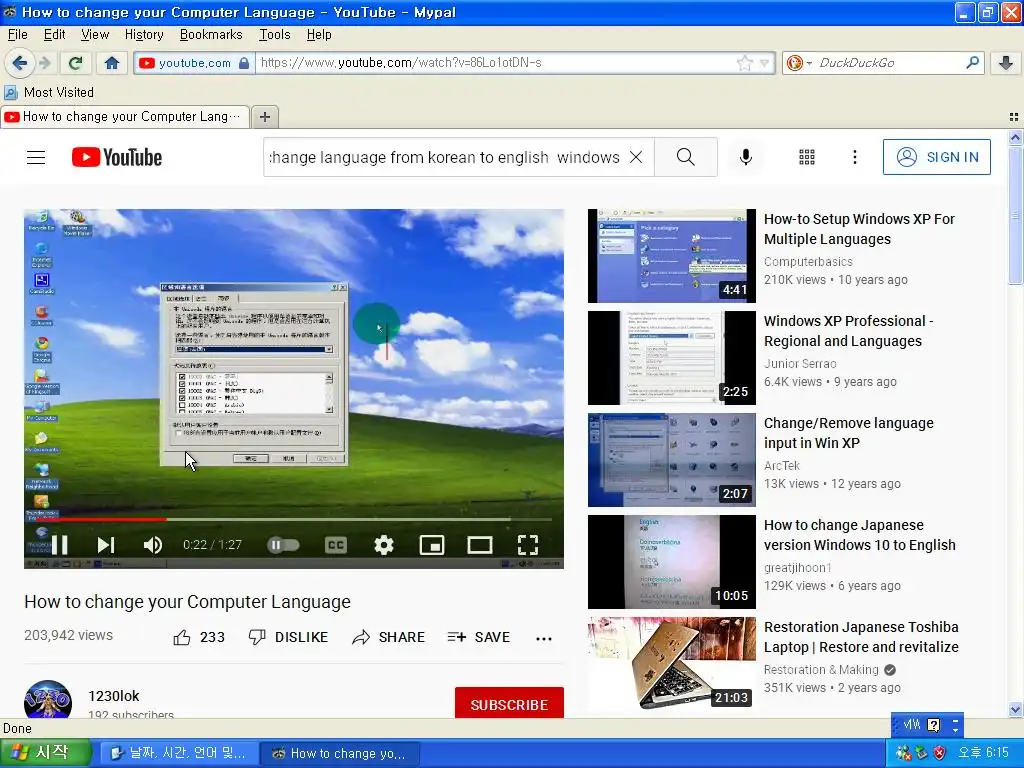The width and height of the screenshot is (1024, 768).
Task: Reload the page with the refresh icon
Action: pyautogui.click(x=76, y=63)
